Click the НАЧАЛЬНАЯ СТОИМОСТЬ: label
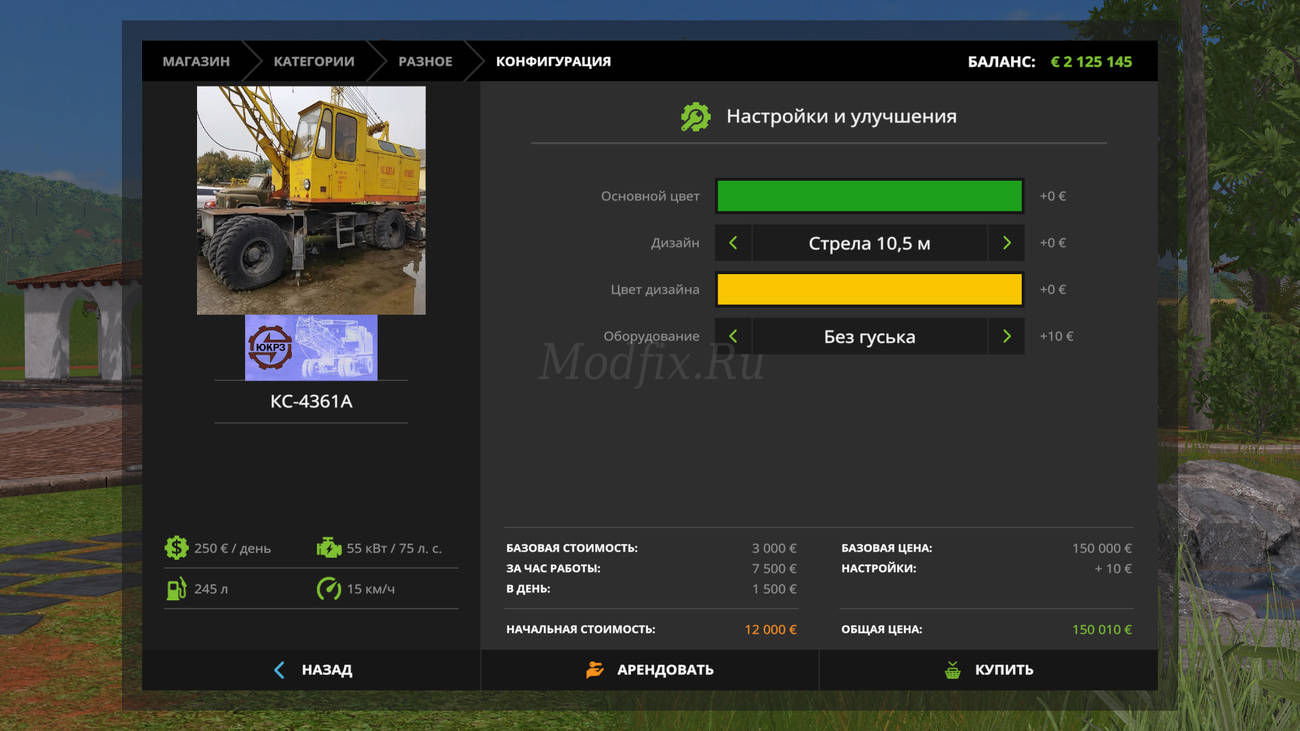The height and width of the screenshot is (731, 1300). point(581,630)
